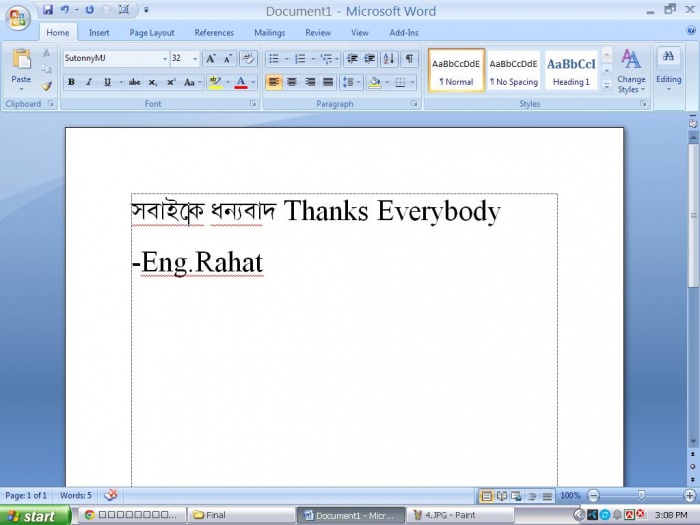Toggle Underline formatting
Viewport: 700px width, 525px height.
click(x=107, y=82)
